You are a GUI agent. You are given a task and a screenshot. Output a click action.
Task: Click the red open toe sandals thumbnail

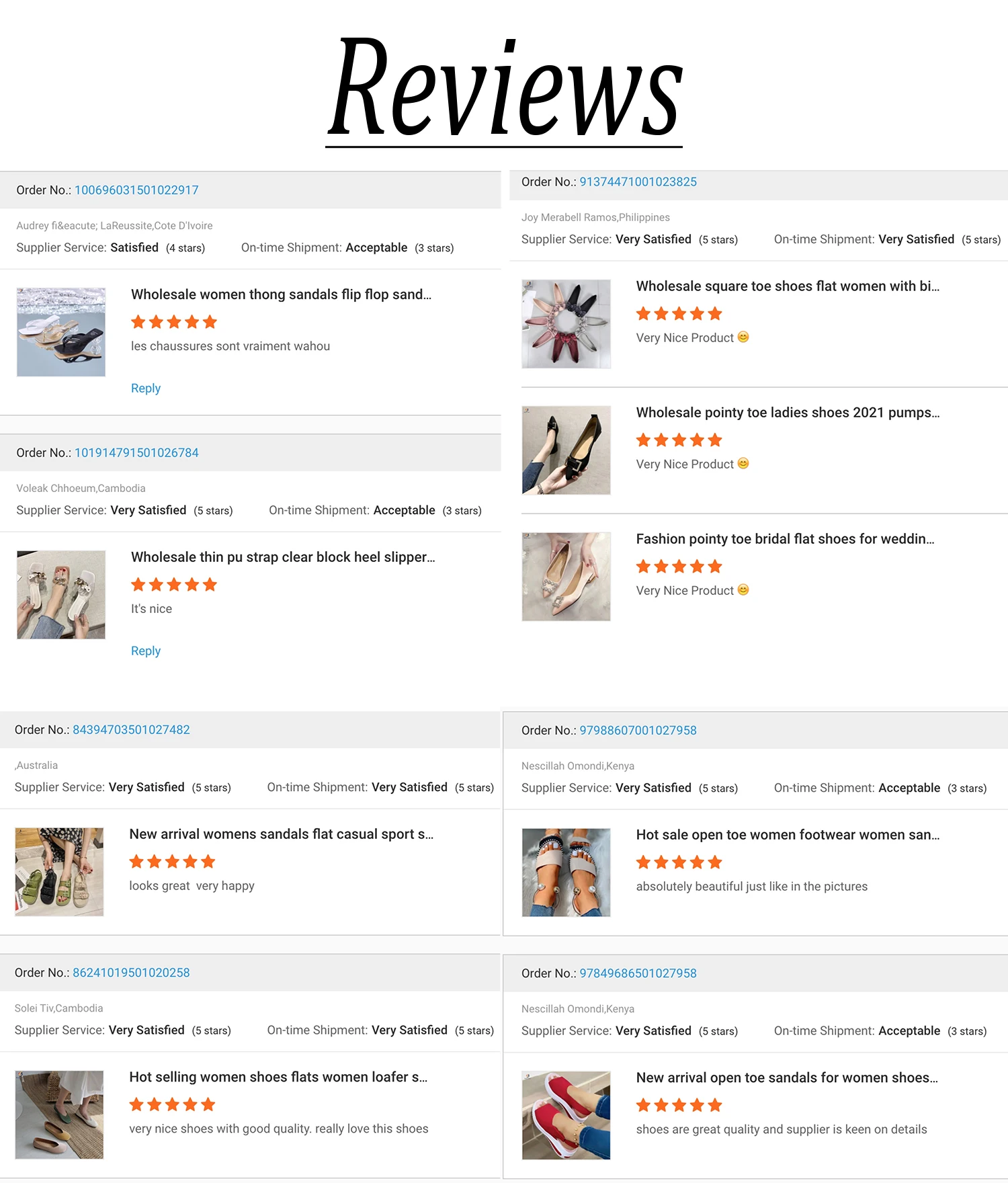[566, 1116]
